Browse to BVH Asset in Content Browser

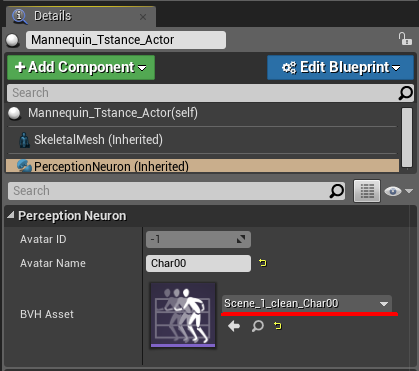tap(258, 326)
